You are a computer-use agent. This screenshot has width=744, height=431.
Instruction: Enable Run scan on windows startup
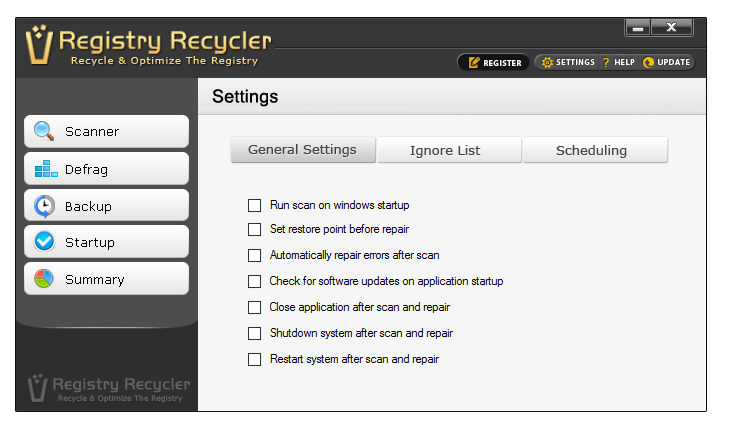point(255,205)
